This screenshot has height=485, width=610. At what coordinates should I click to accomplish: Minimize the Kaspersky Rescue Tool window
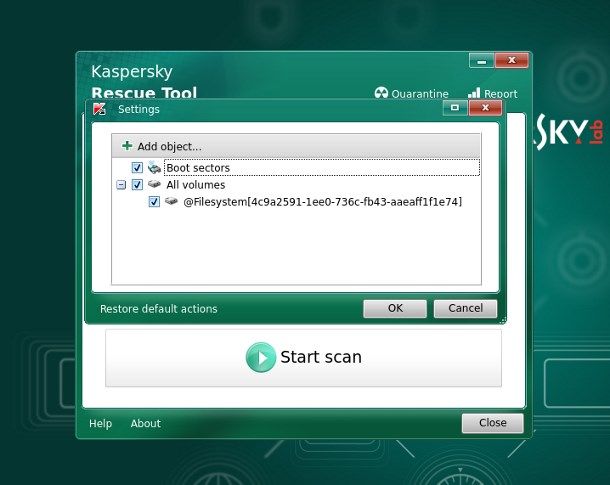point(482,61)
